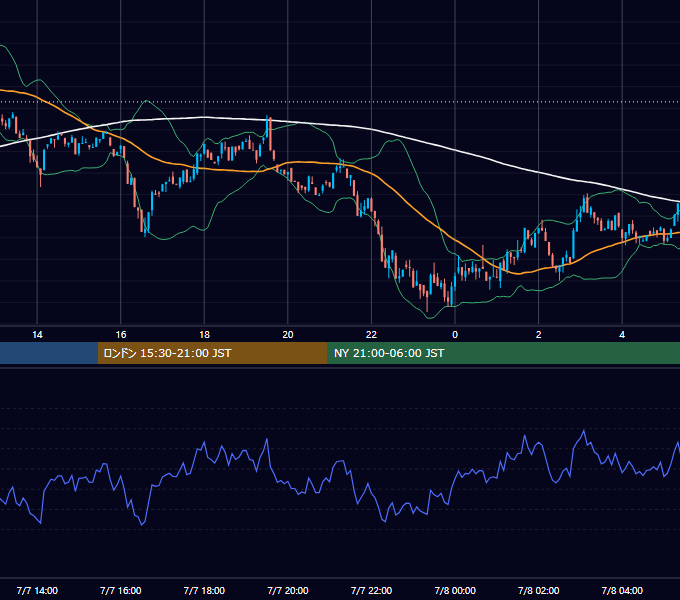Click the 14 hour axis label
This screenshot has width=680, height=600.
click(37, 335)
